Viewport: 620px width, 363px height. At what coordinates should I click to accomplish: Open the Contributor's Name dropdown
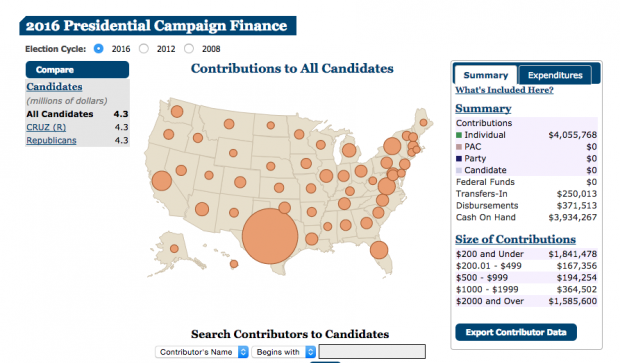coord(202,352)
